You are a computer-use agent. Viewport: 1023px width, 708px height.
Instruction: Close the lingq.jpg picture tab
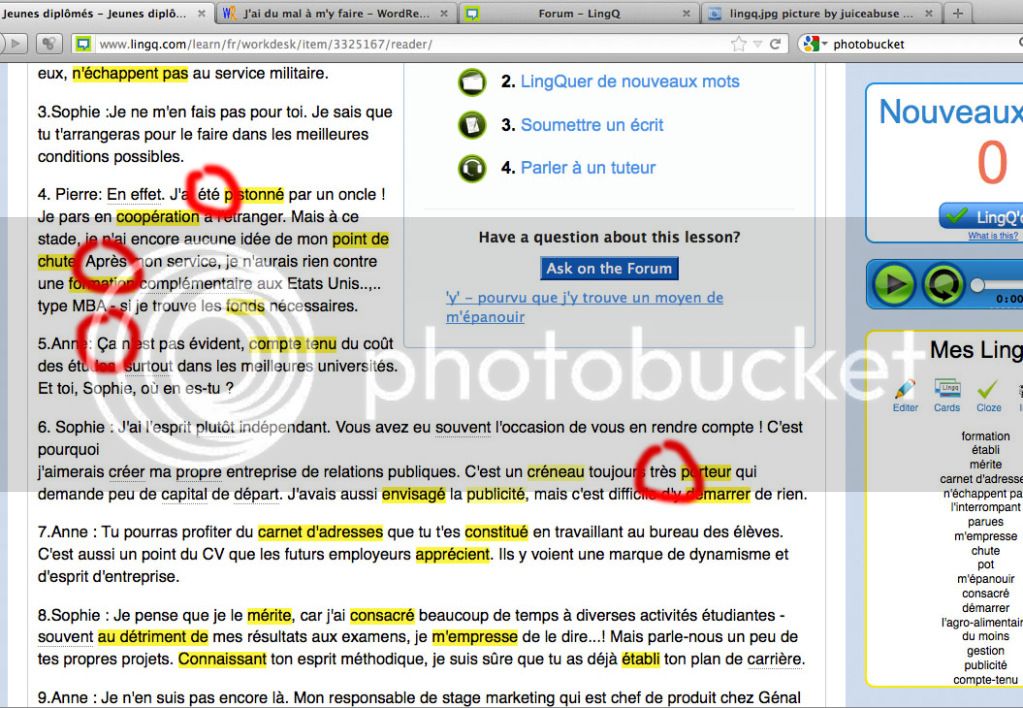pos(928,13)
